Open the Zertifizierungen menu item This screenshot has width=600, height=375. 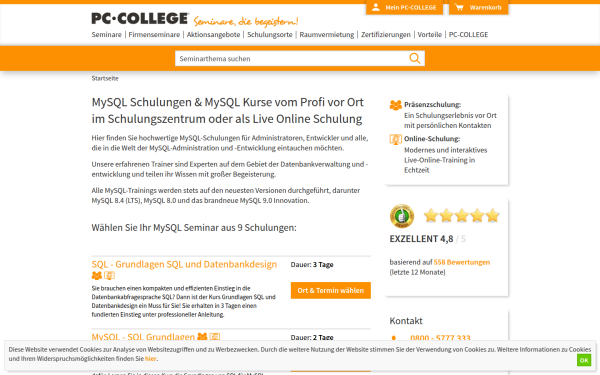pyautogui.click(x=386, y=34)
